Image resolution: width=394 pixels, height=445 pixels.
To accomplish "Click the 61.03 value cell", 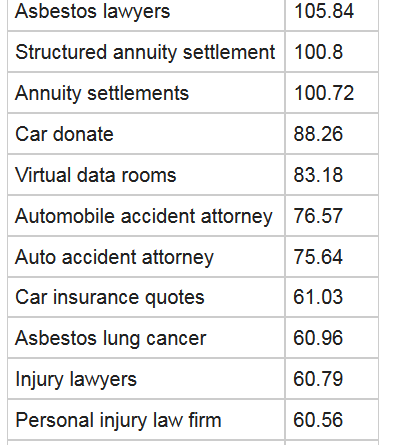I will 332,297.
